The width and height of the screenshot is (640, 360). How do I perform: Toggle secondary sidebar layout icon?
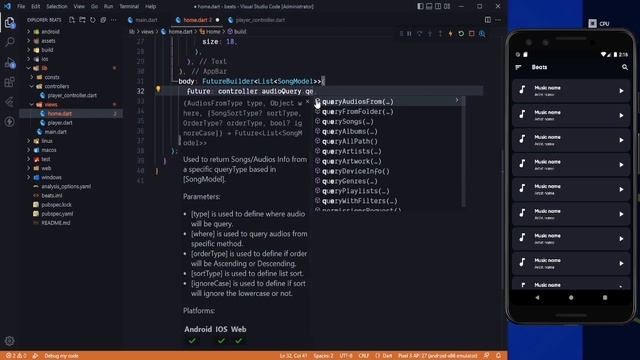438,6
